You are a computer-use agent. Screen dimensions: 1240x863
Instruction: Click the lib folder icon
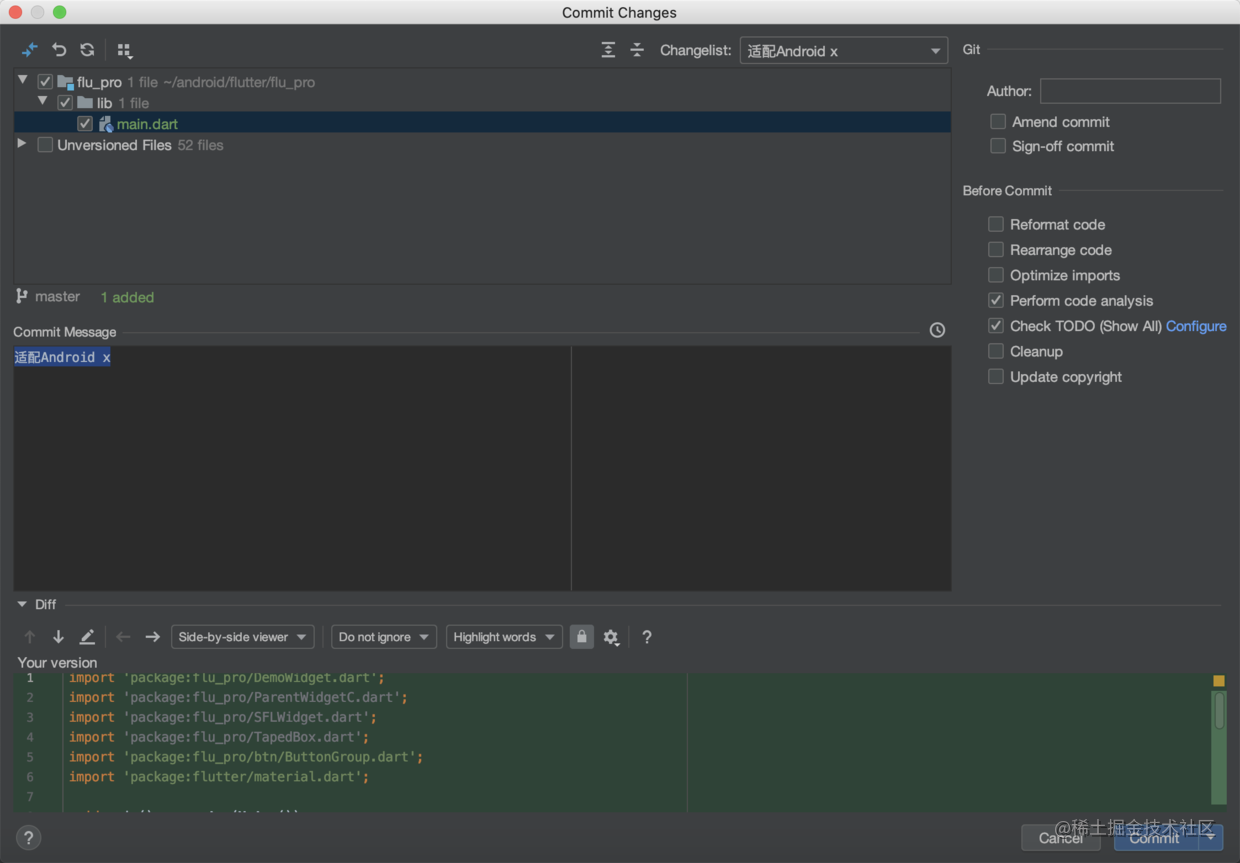pos(85,103)
